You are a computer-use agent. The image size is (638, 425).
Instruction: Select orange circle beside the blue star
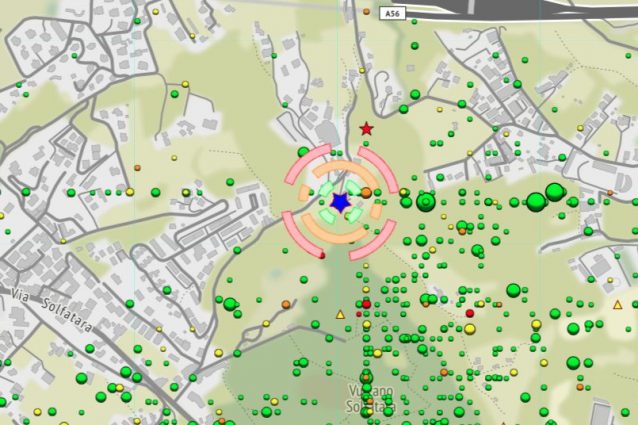(366, 192)
